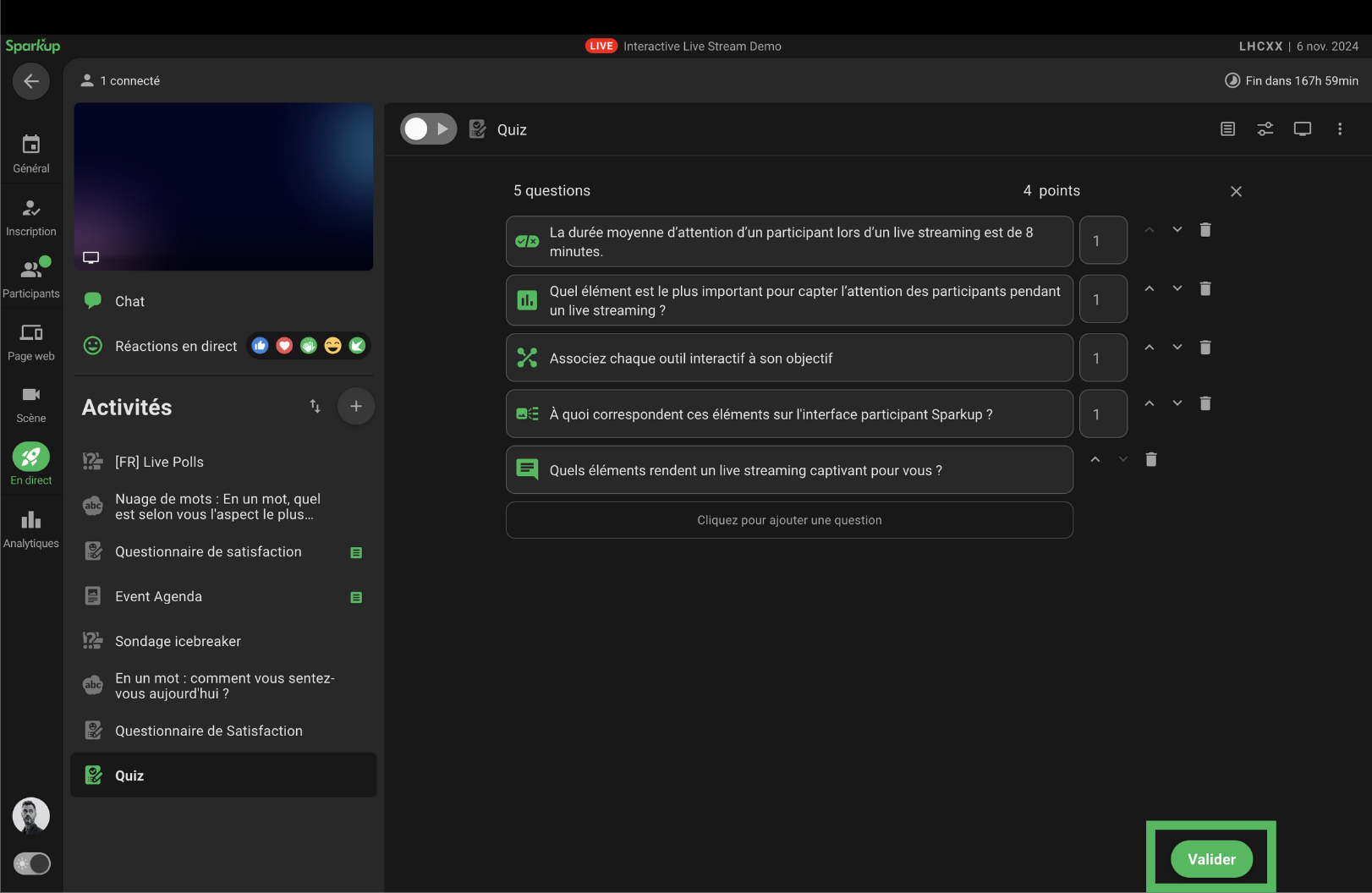Add a new activity with plus button
The height and width of the screenshot is (893, 1372).
tap(356, 407)
